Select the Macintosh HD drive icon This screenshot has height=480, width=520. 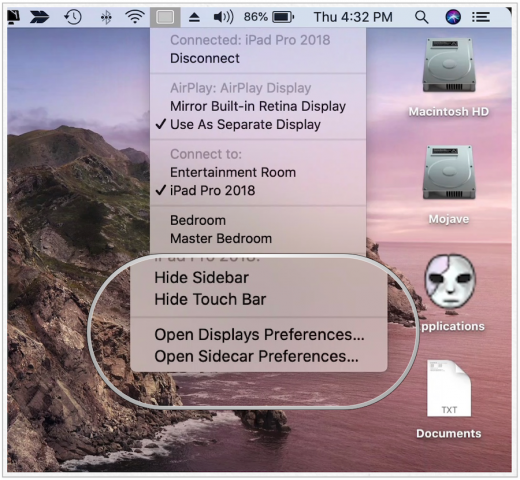pos(449,77)
